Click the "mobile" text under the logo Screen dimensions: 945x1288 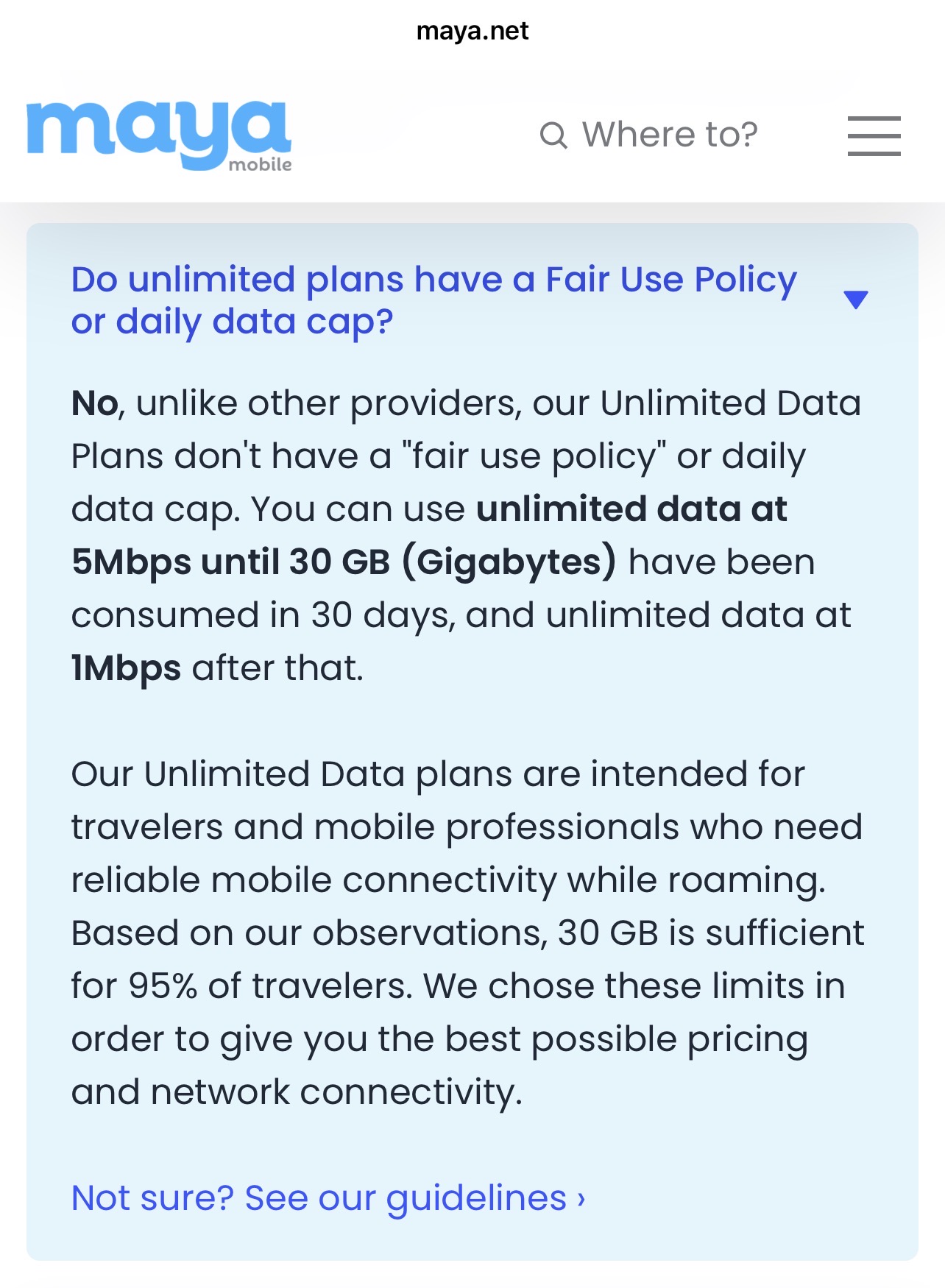coord(261,165)
